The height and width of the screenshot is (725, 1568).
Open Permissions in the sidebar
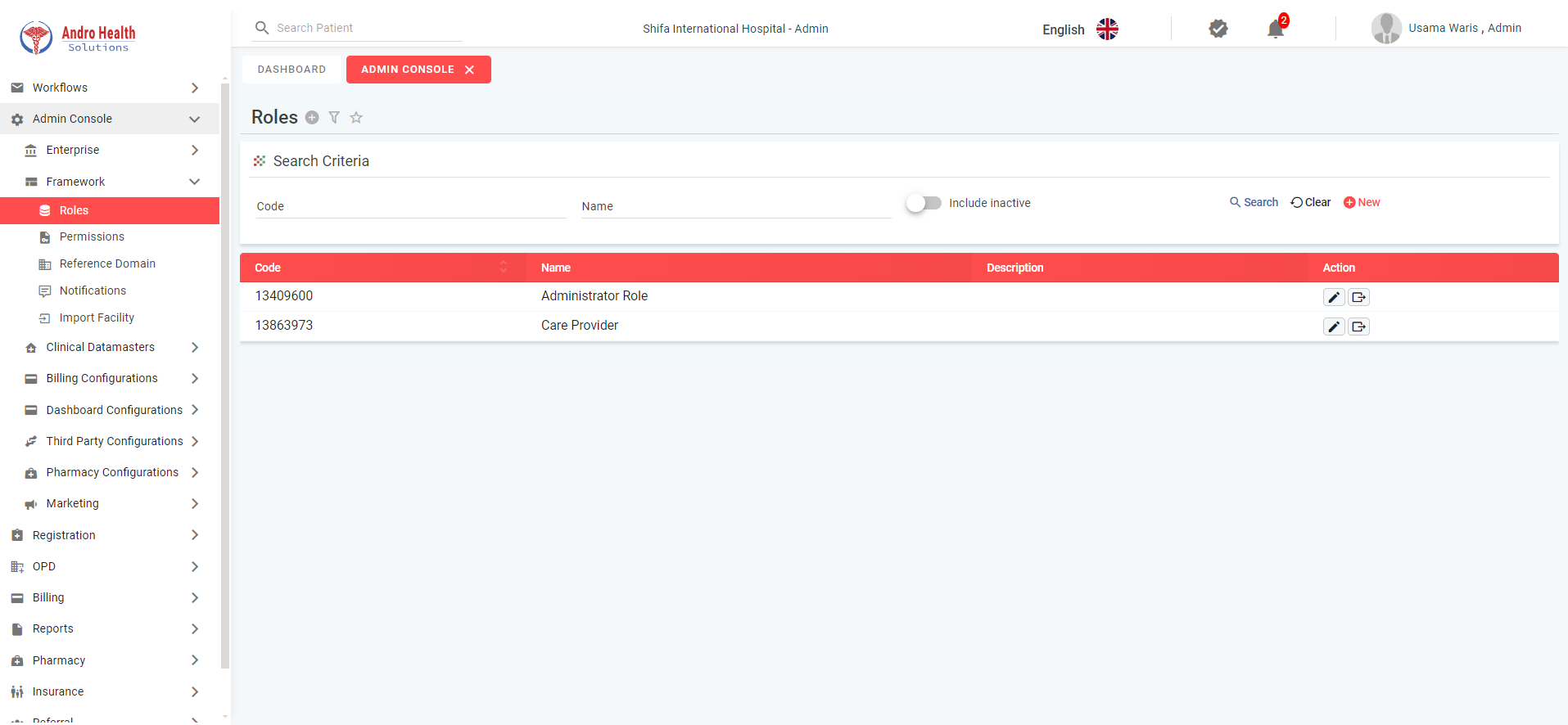tap(92, 236)
